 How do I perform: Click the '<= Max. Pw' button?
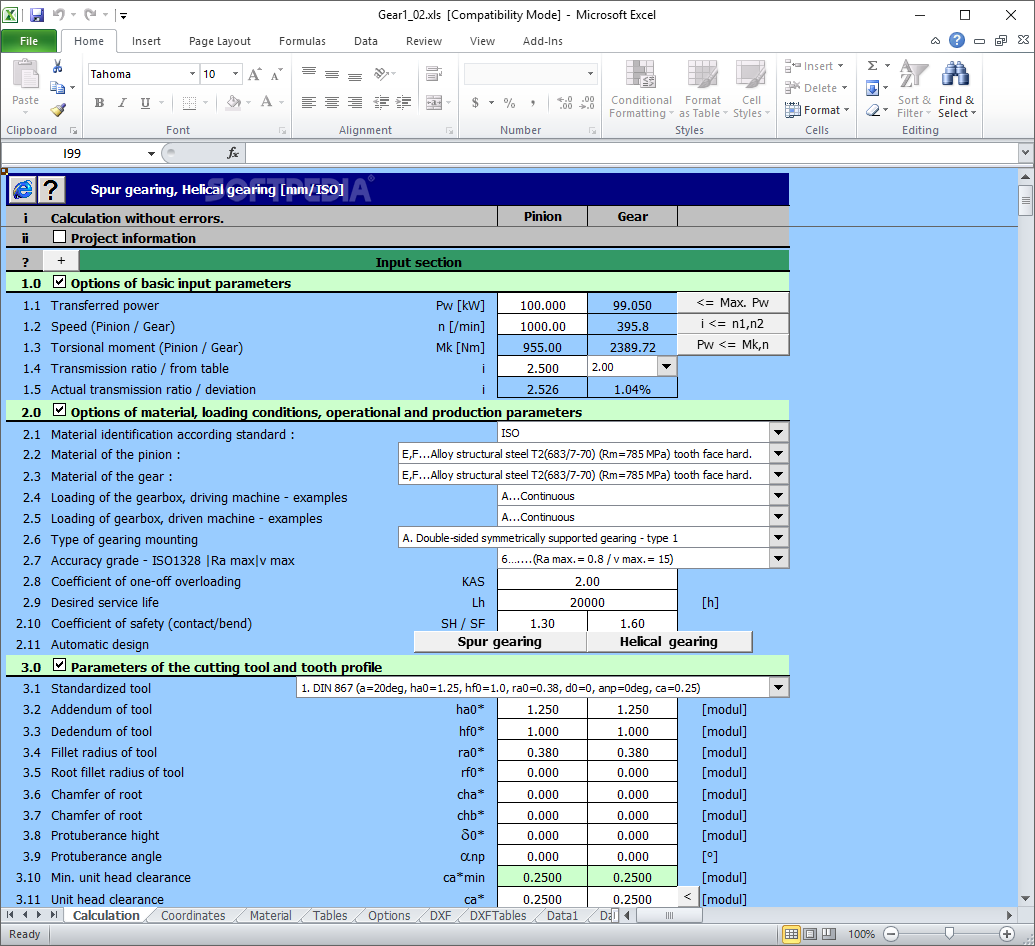coord(733,302)
